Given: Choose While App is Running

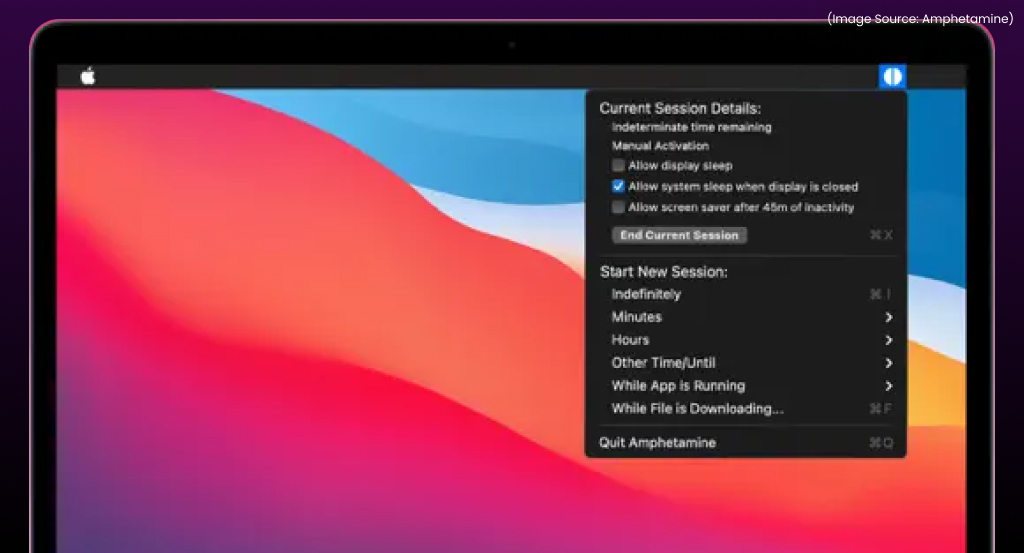Looking at the screenshot, I should (x=745, y=386).
